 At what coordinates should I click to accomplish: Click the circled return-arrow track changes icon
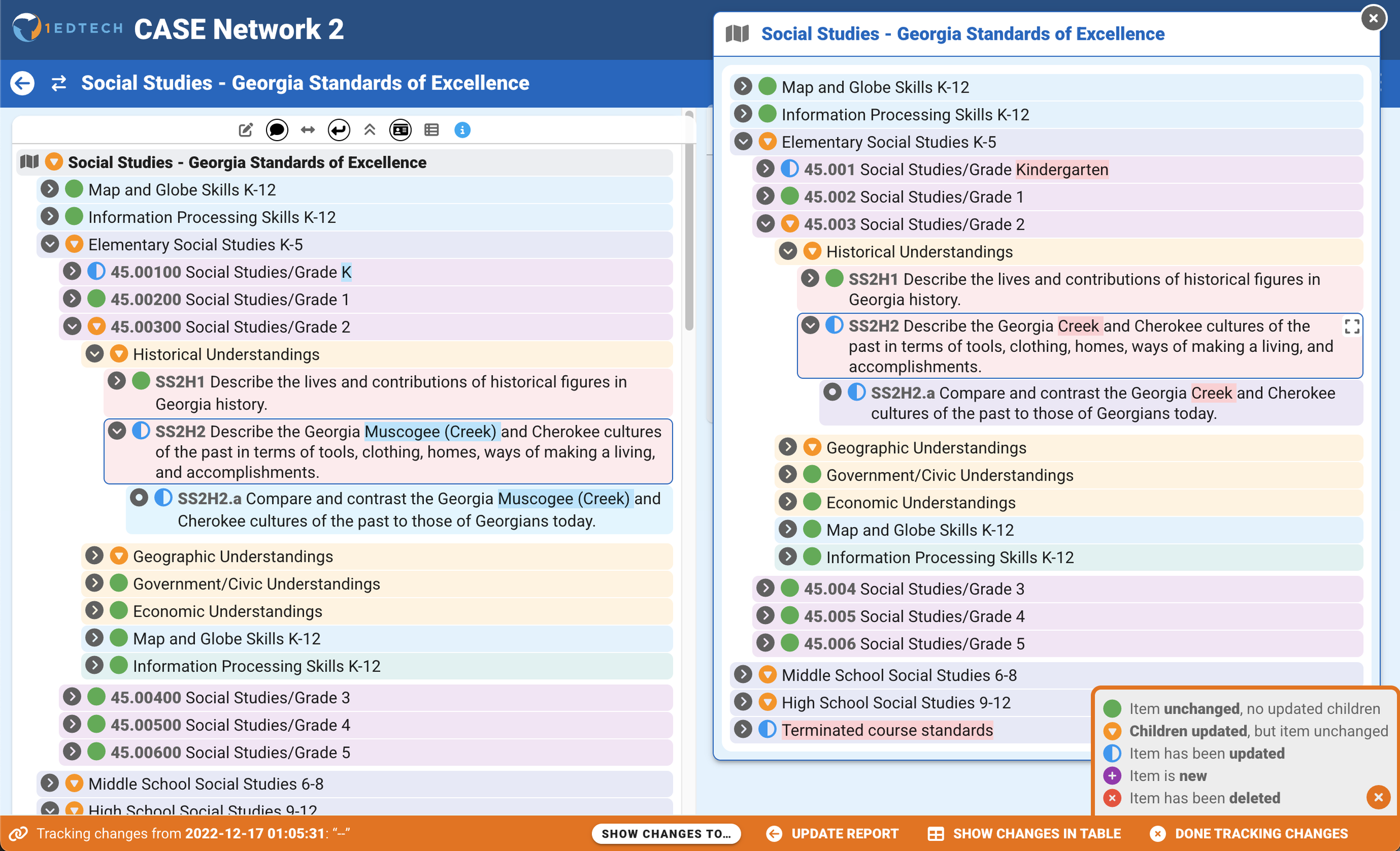click(339, 130)
